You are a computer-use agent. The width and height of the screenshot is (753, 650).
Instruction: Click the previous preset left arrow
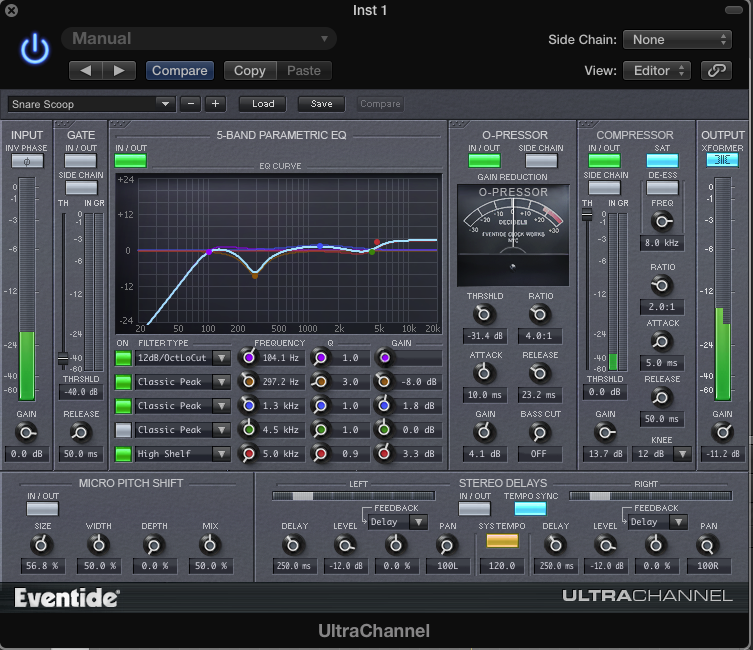[85, 71]
